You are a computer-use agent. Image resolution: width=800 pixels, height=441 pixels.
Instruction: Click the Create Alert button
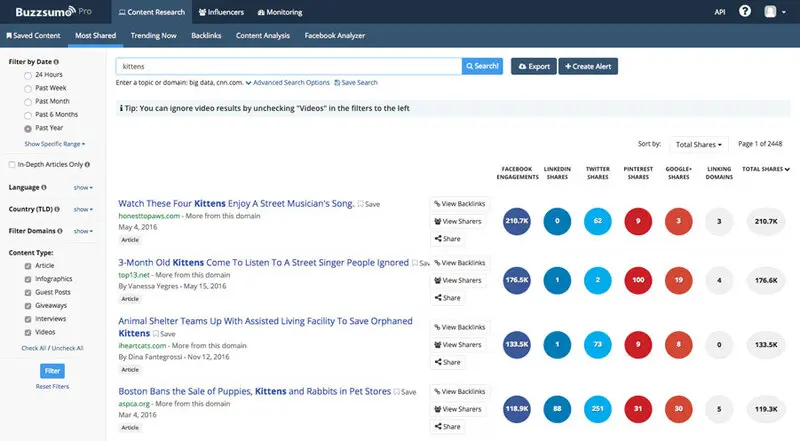(588, 66)
